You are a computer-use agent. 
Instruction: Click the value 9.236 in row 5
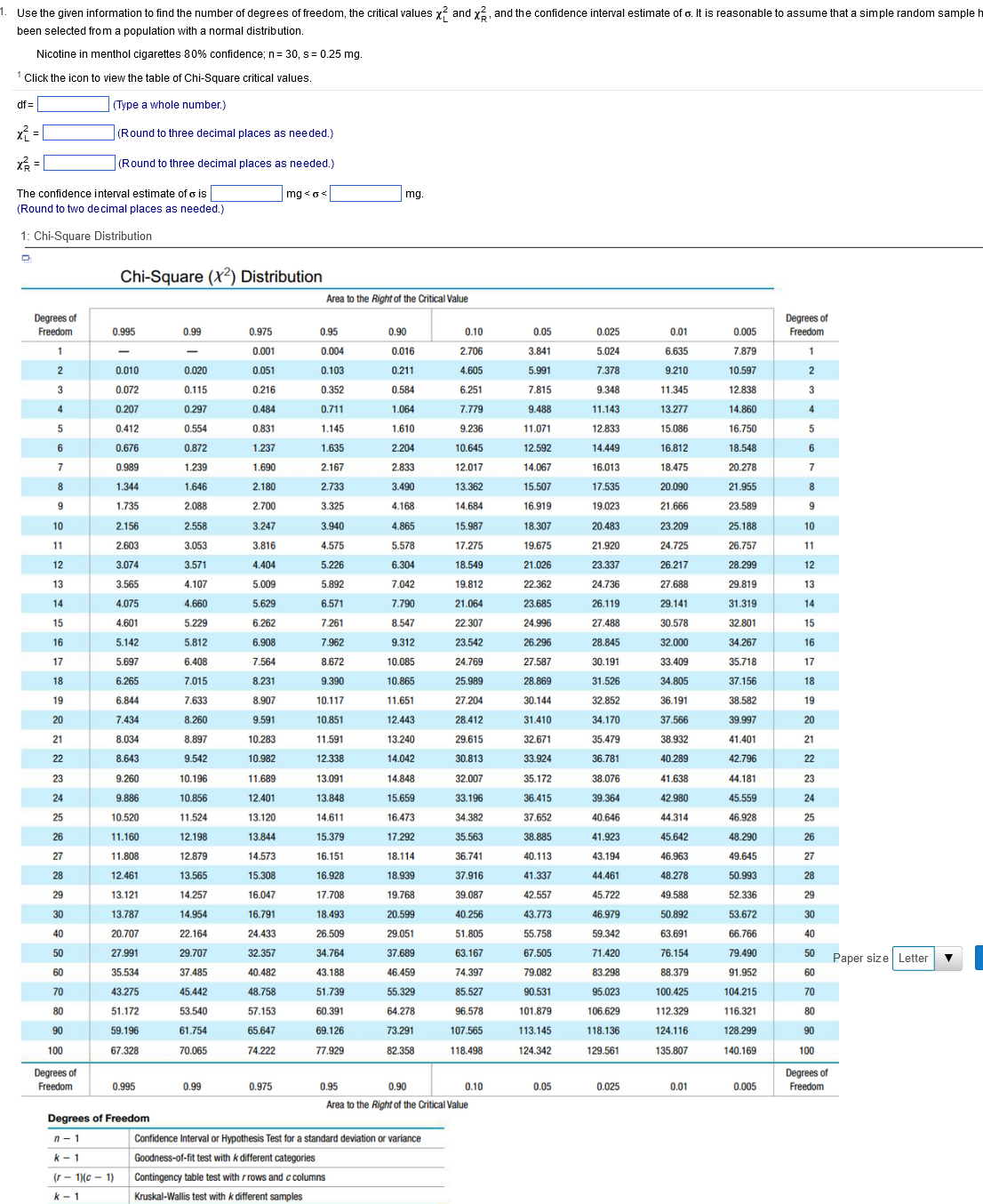pyautogui.click(x=471, y=429)
